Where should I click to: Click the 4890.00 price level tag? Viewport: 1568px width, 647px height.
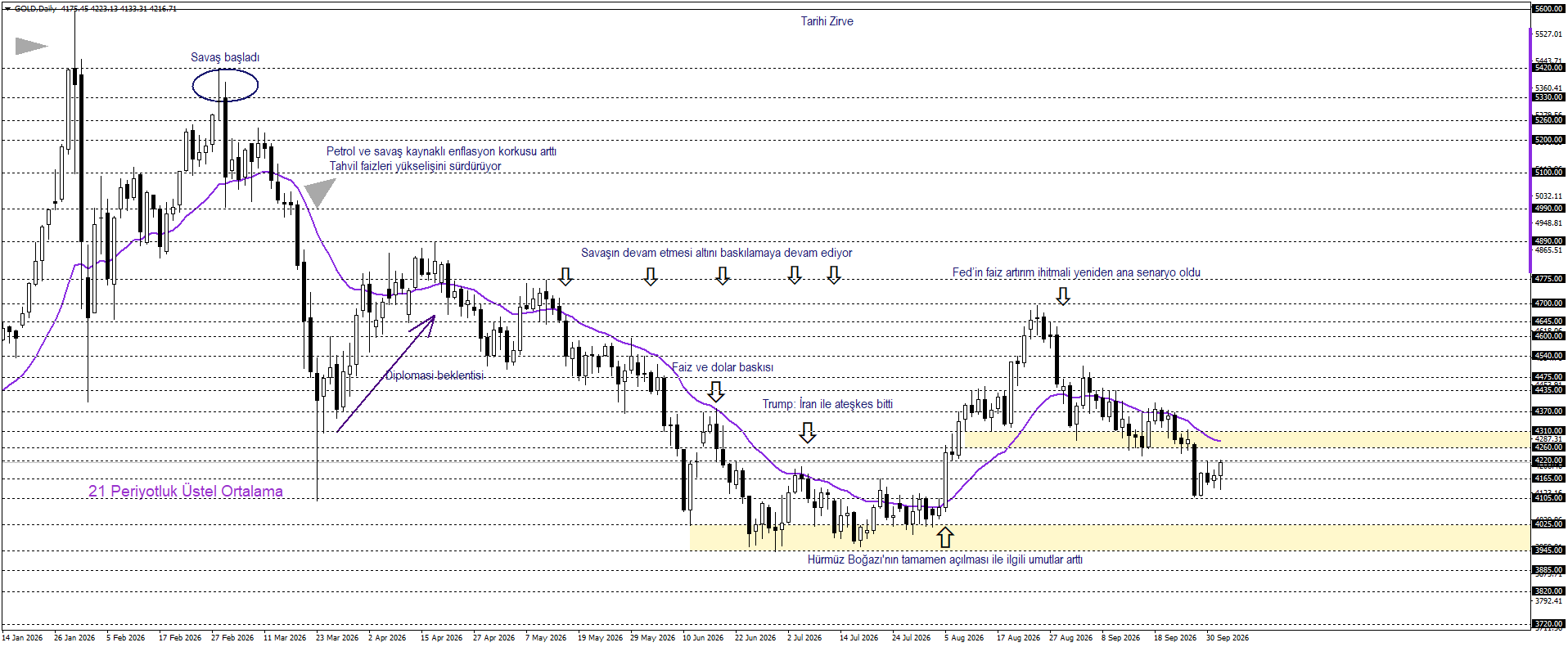click(1548, 241)
